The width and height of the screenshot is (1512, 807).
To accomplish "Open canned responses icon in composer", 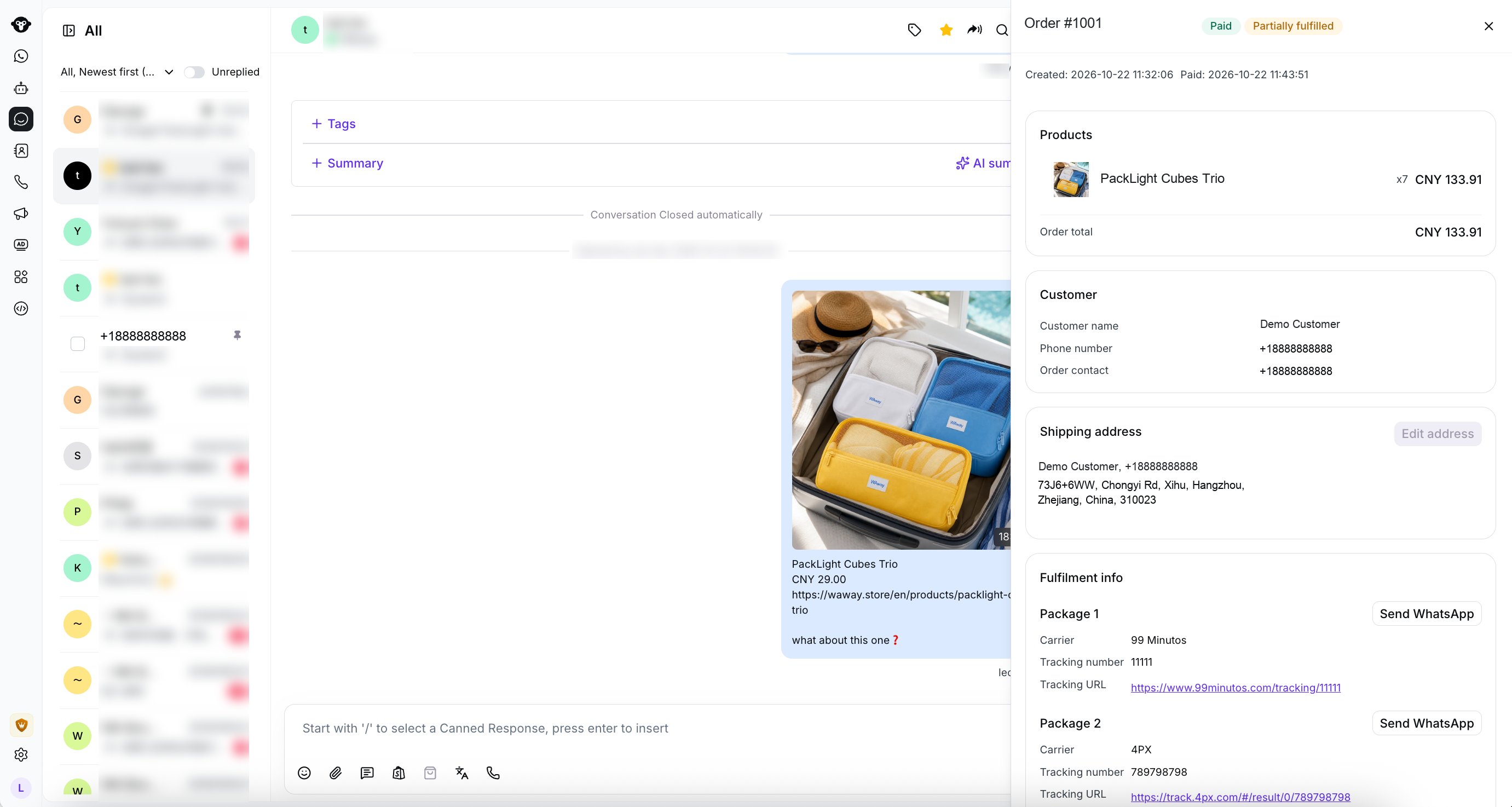I will click(367, 773).
